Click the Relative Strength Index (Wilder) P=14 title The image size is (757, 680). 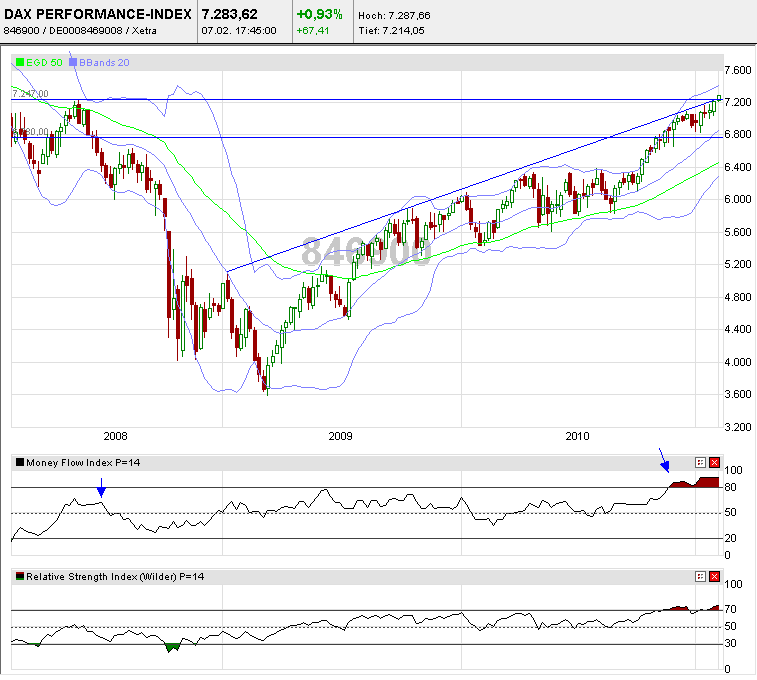coord(115,576)
